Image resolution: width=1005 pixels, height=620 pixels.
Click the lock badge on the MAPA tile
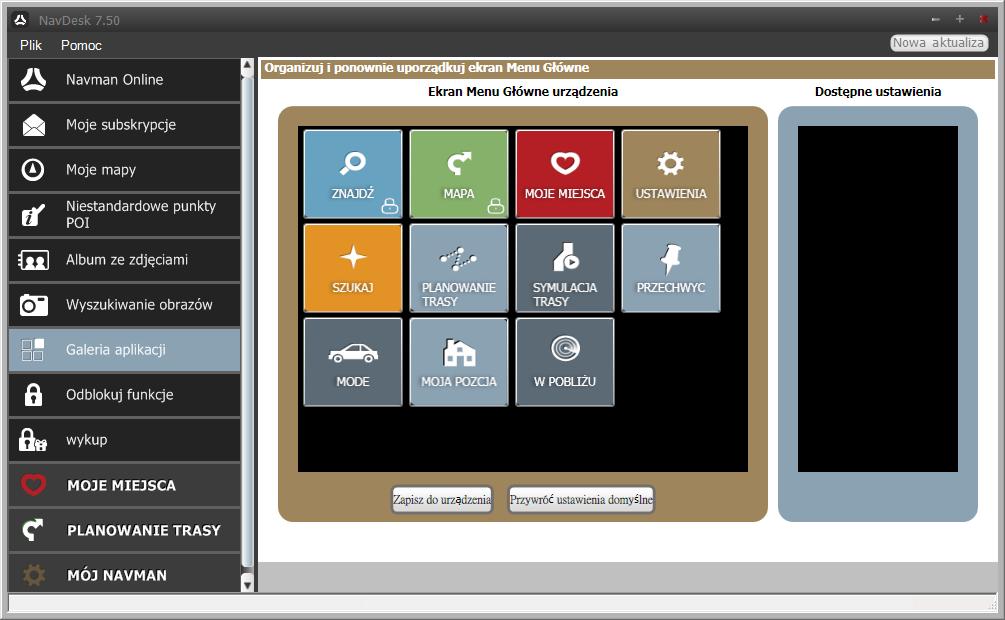click(x=495, y=206)
